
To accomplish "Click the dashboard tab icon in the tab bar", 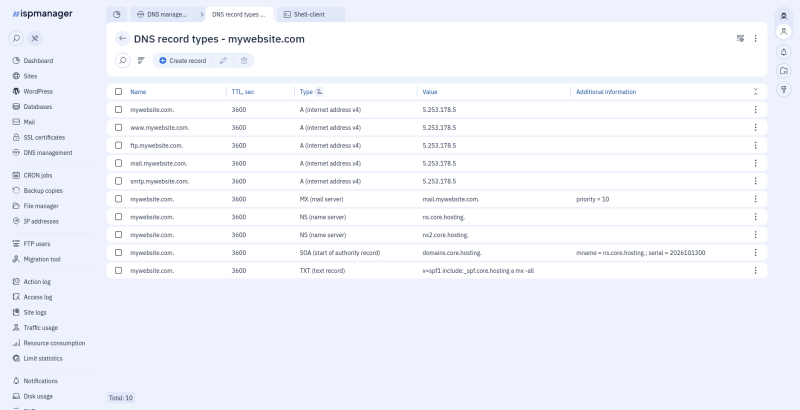I will (116, 14).
